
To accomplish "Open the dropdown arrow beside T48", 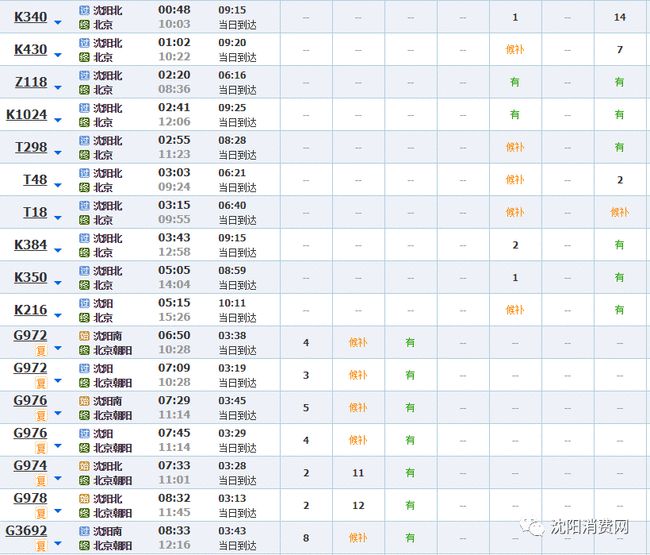I will tap(58, 185).
